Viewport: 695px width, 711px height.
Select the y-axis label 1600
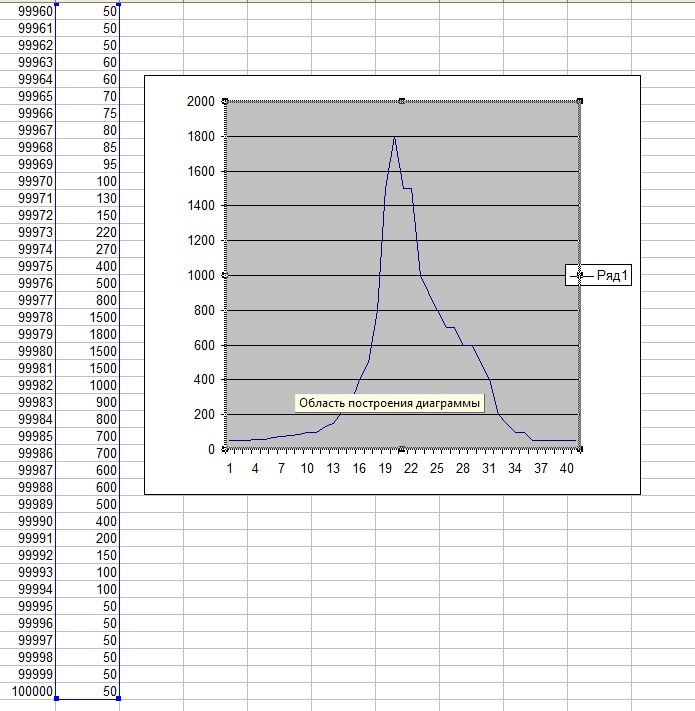200,171
